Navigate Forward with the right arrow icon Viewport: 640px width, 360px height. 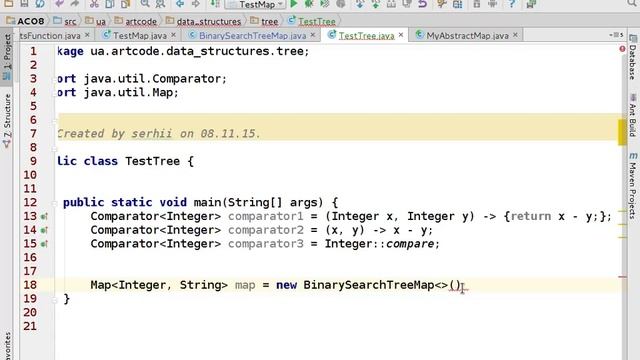[196, 4]
